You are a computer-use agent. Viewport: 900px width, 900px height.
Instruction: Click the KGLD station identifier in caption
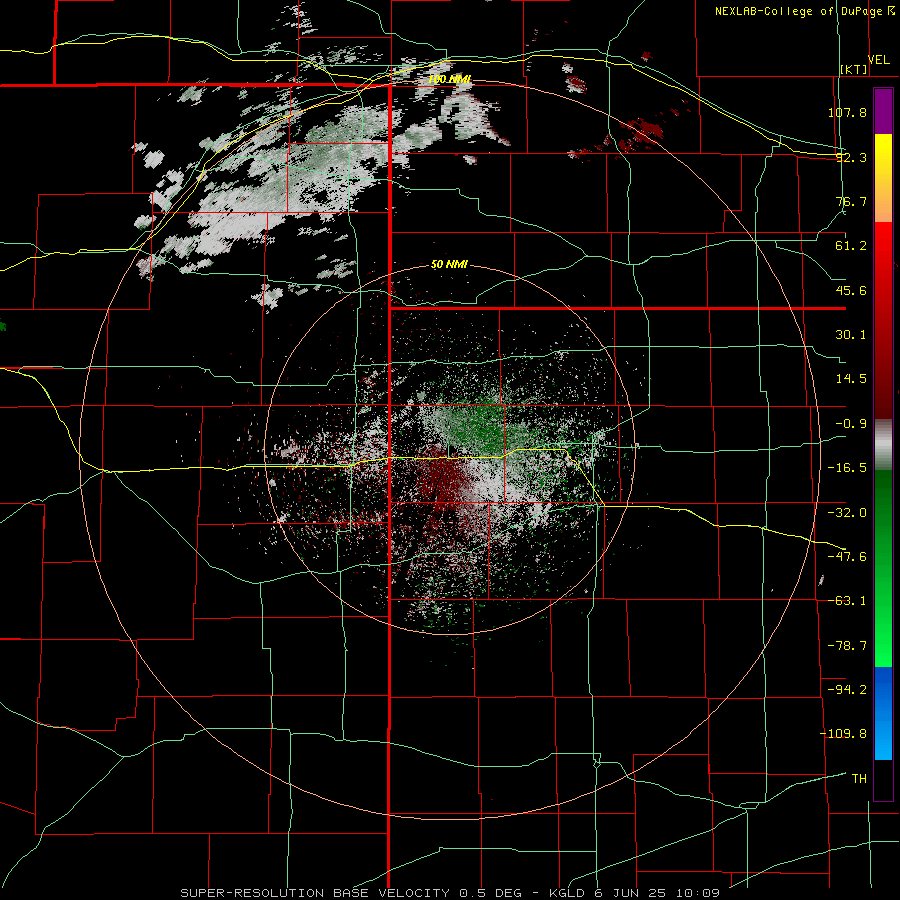[568, 893]
